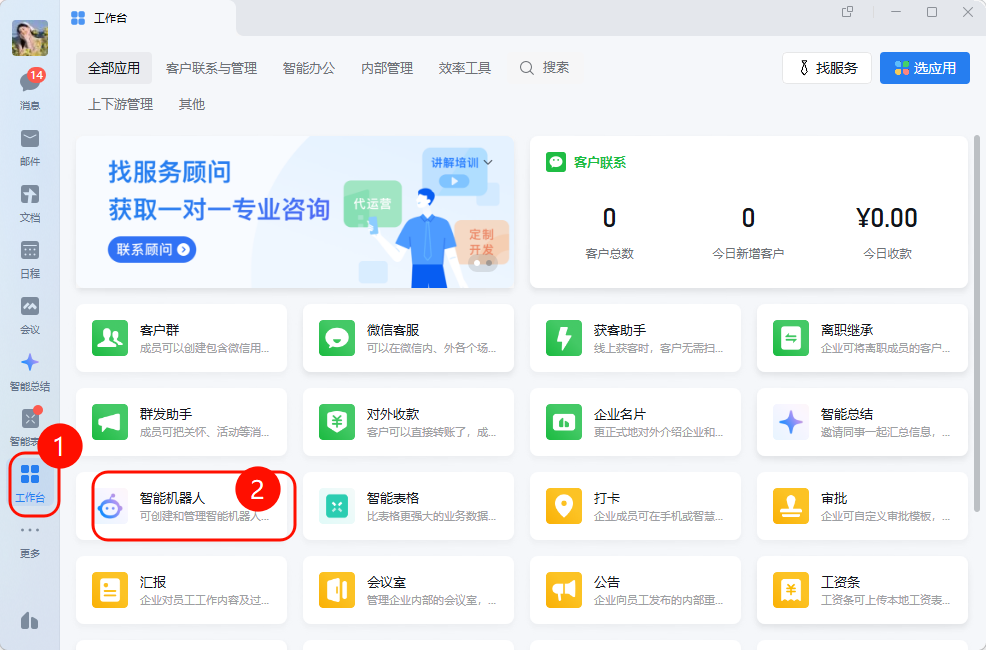Switch to 智能办公 tab

[309, 68]
